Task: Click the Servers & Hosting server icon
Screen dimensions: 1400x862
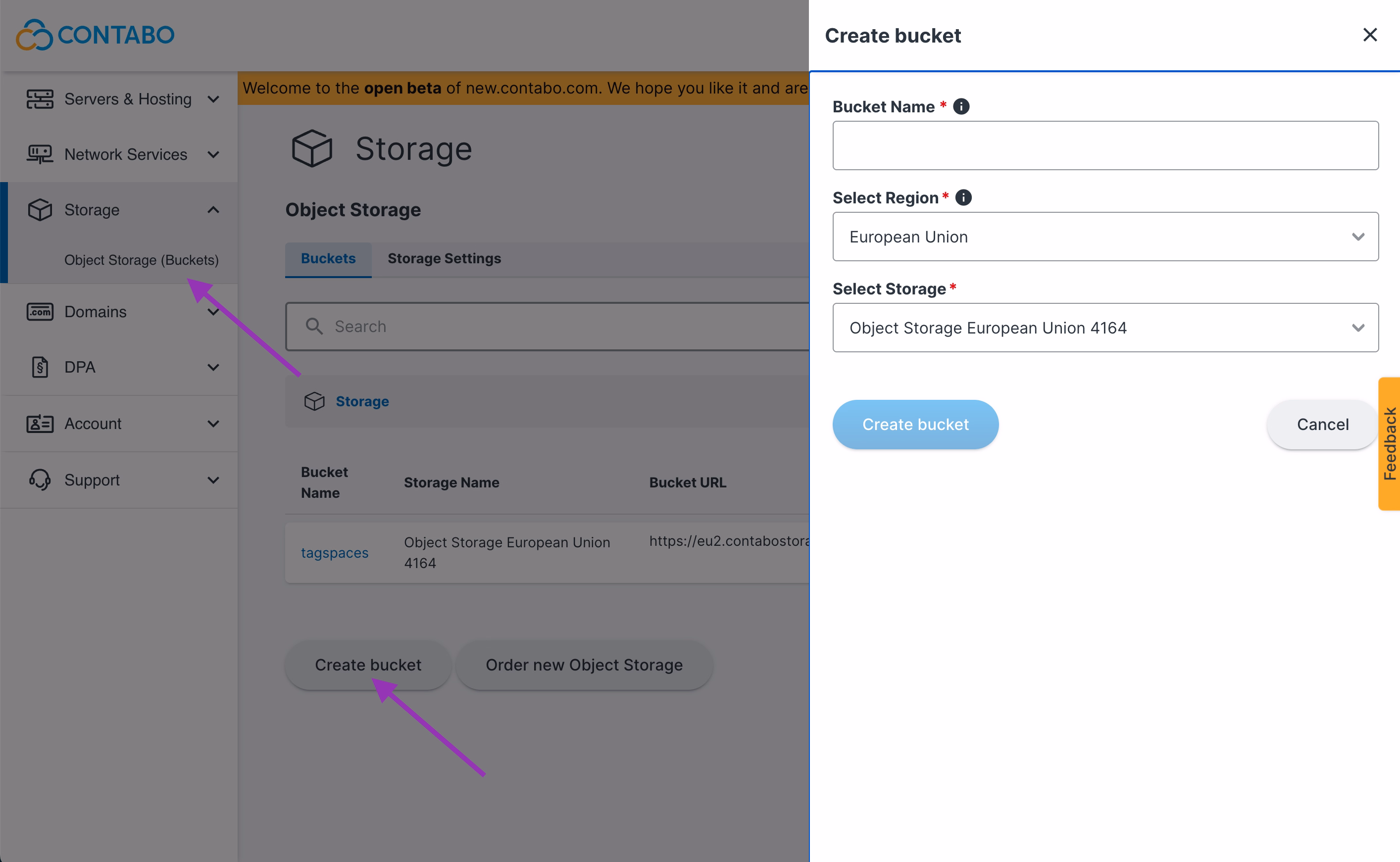Action: point(40,99)
